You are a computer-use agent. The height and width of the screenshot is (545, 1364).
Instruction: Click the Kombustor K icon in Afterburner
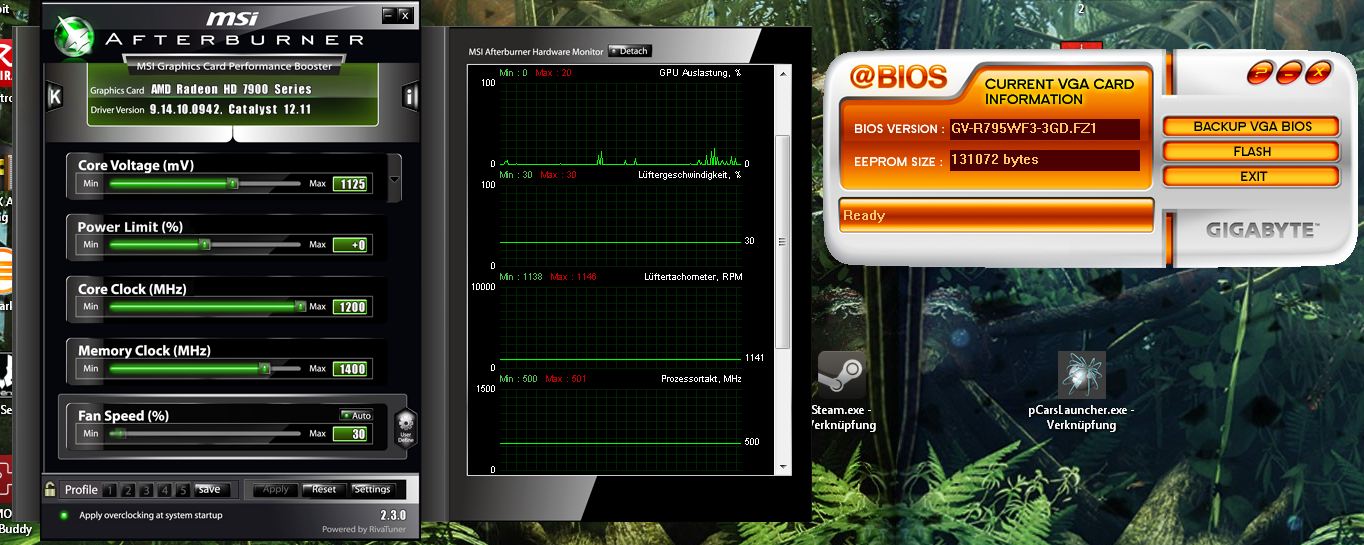pos(55,96)
